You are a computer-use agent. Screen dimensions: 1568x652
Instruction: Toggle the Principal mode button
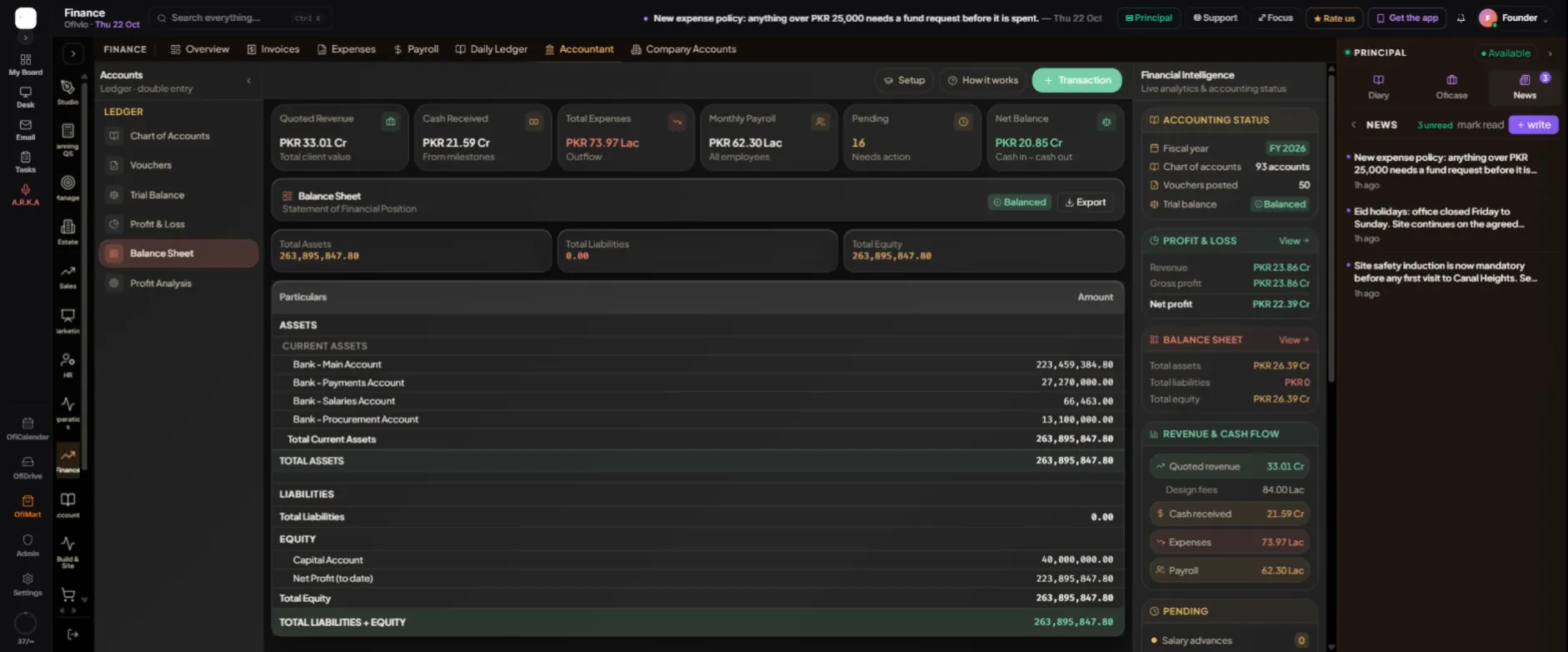pos(1149,18)
